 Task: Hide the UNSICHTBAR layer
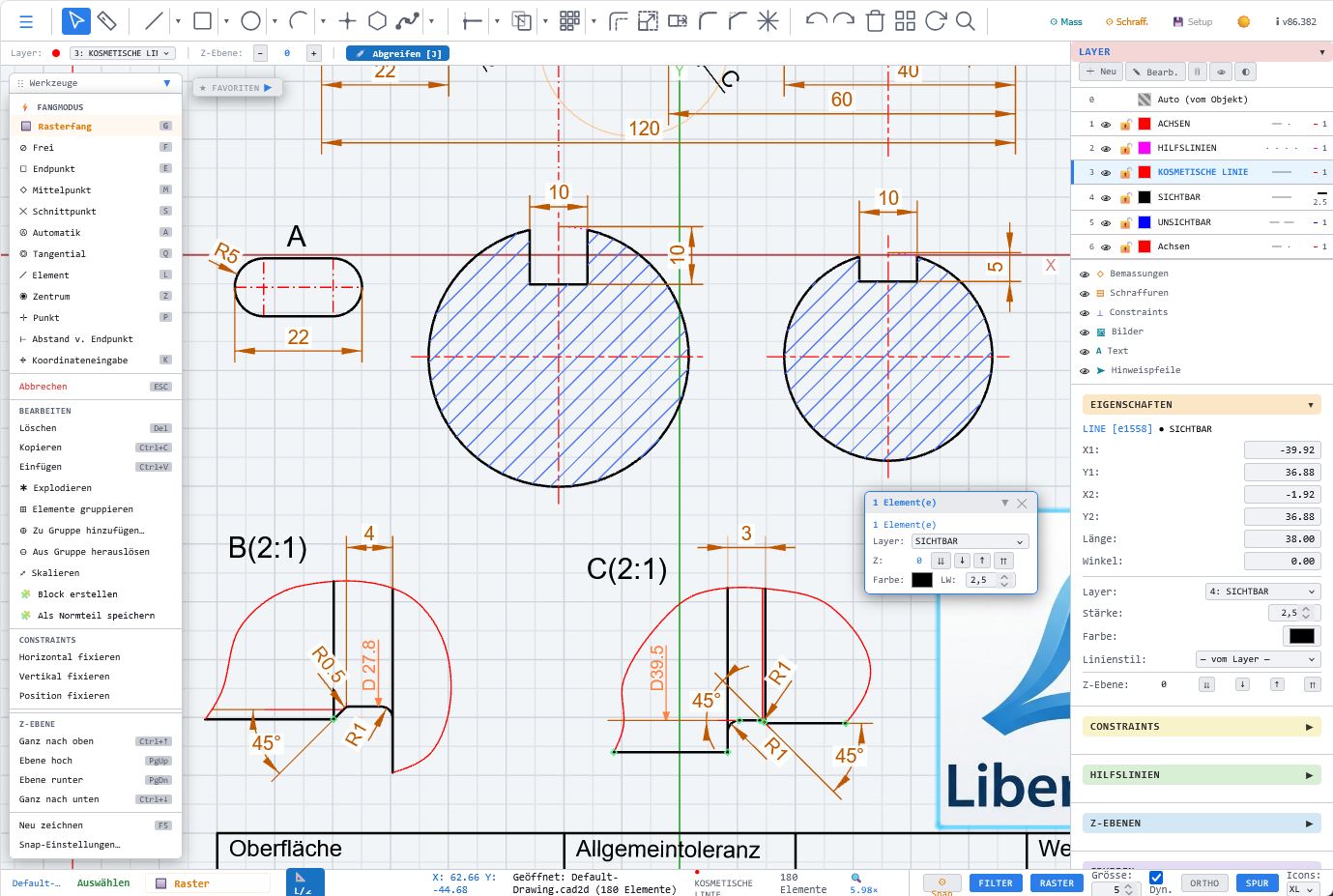point(1106,223)
